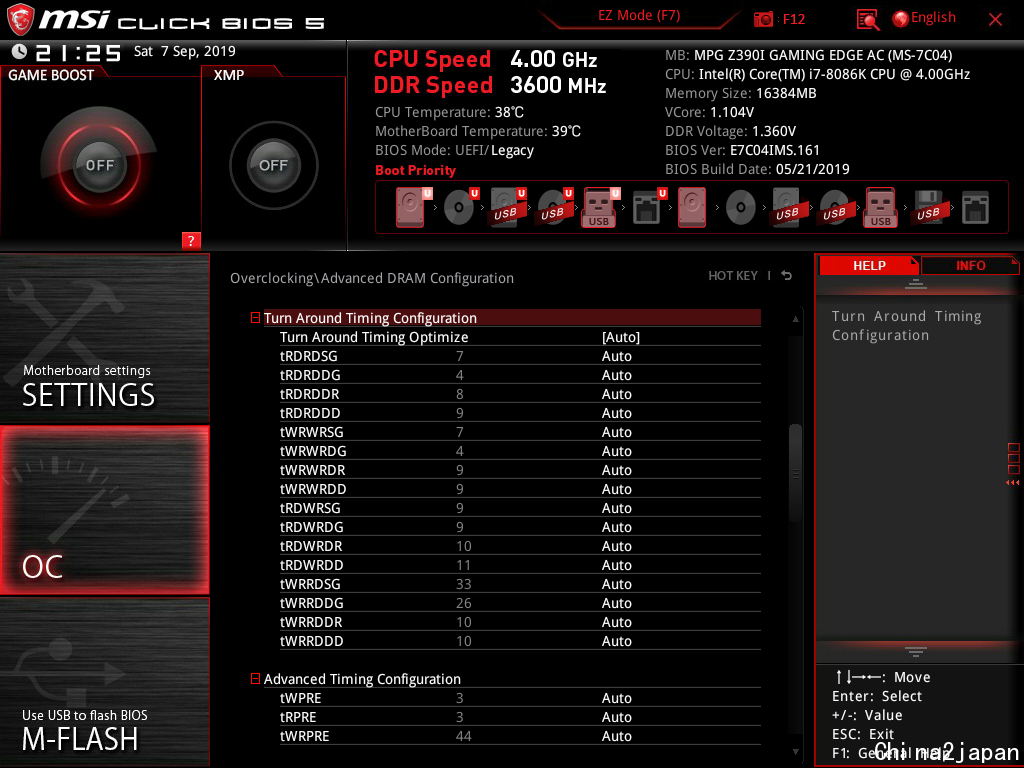Select the tWRWRDG timing row
The height and width of the screenshot is (768, 1024).
(x=520, y=451)
